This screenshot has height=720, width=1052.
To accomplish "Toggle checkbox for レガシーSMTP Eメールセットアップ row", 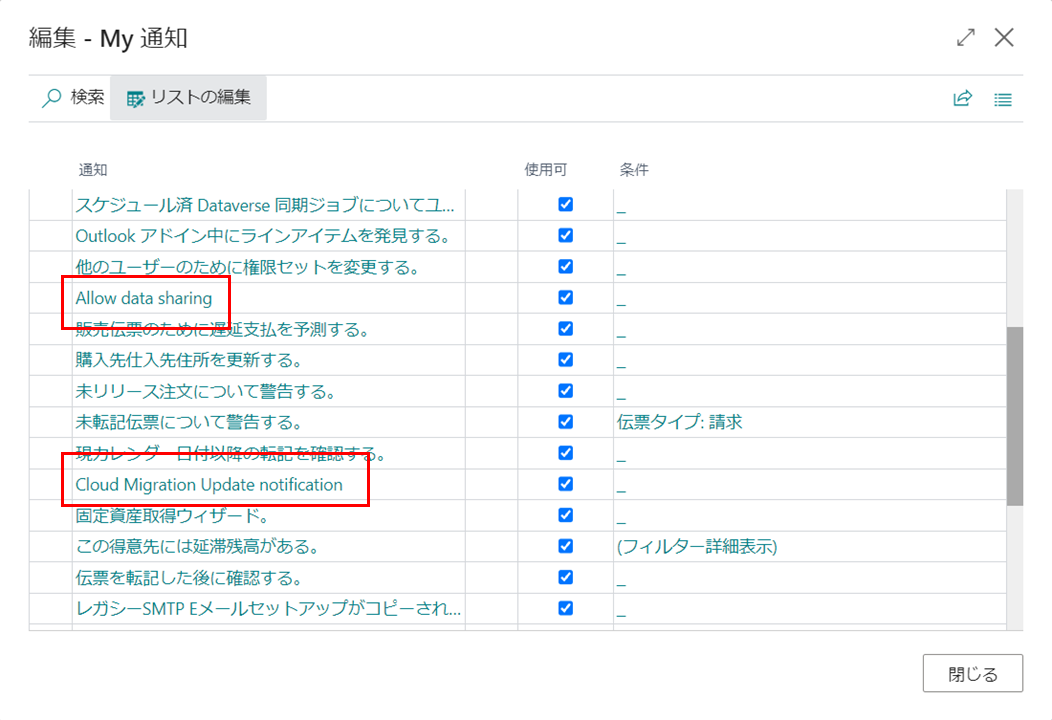I will click(566, 608).
